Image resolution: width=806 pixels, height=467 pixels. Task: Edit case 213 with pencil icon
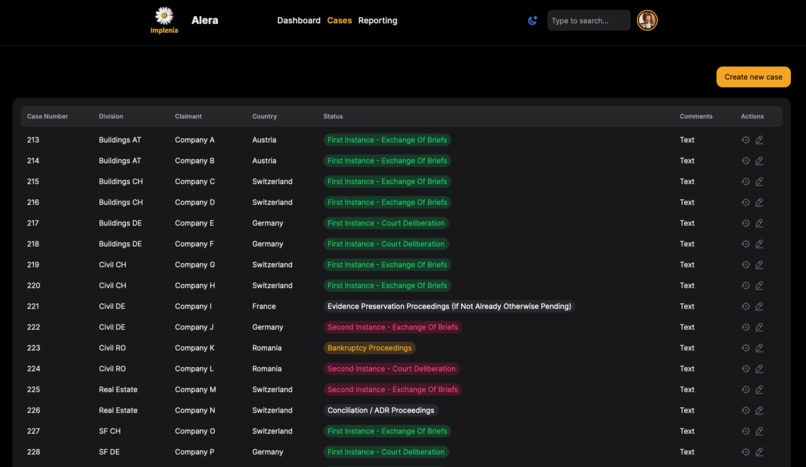[759, 140]
